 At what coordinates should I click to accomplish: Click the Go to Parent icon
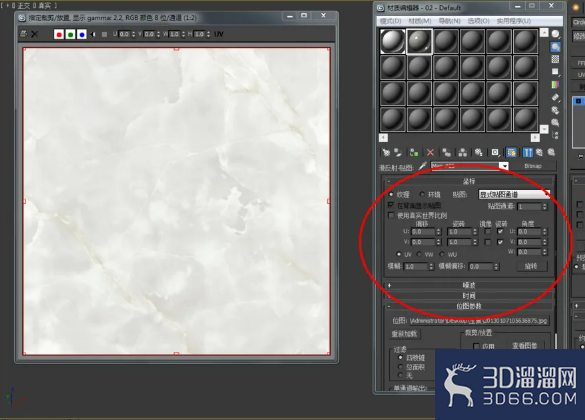[539, 152]
